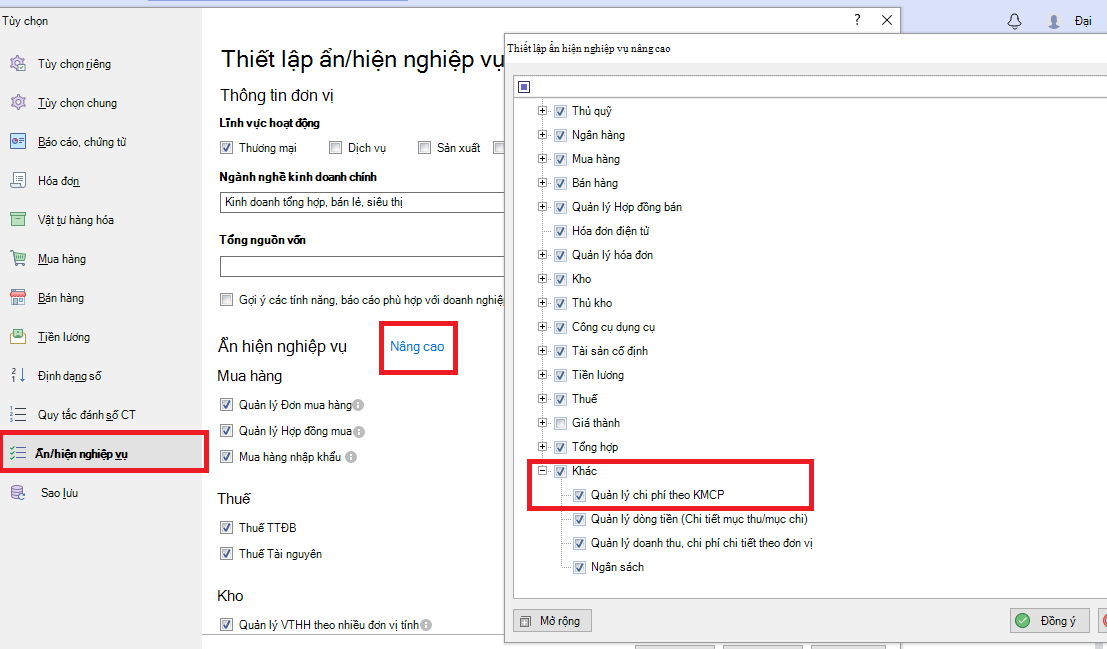Click info icon beside Quản lý Đơn mua hàng
Viewport: 1107px width, 649px height.
358,405
